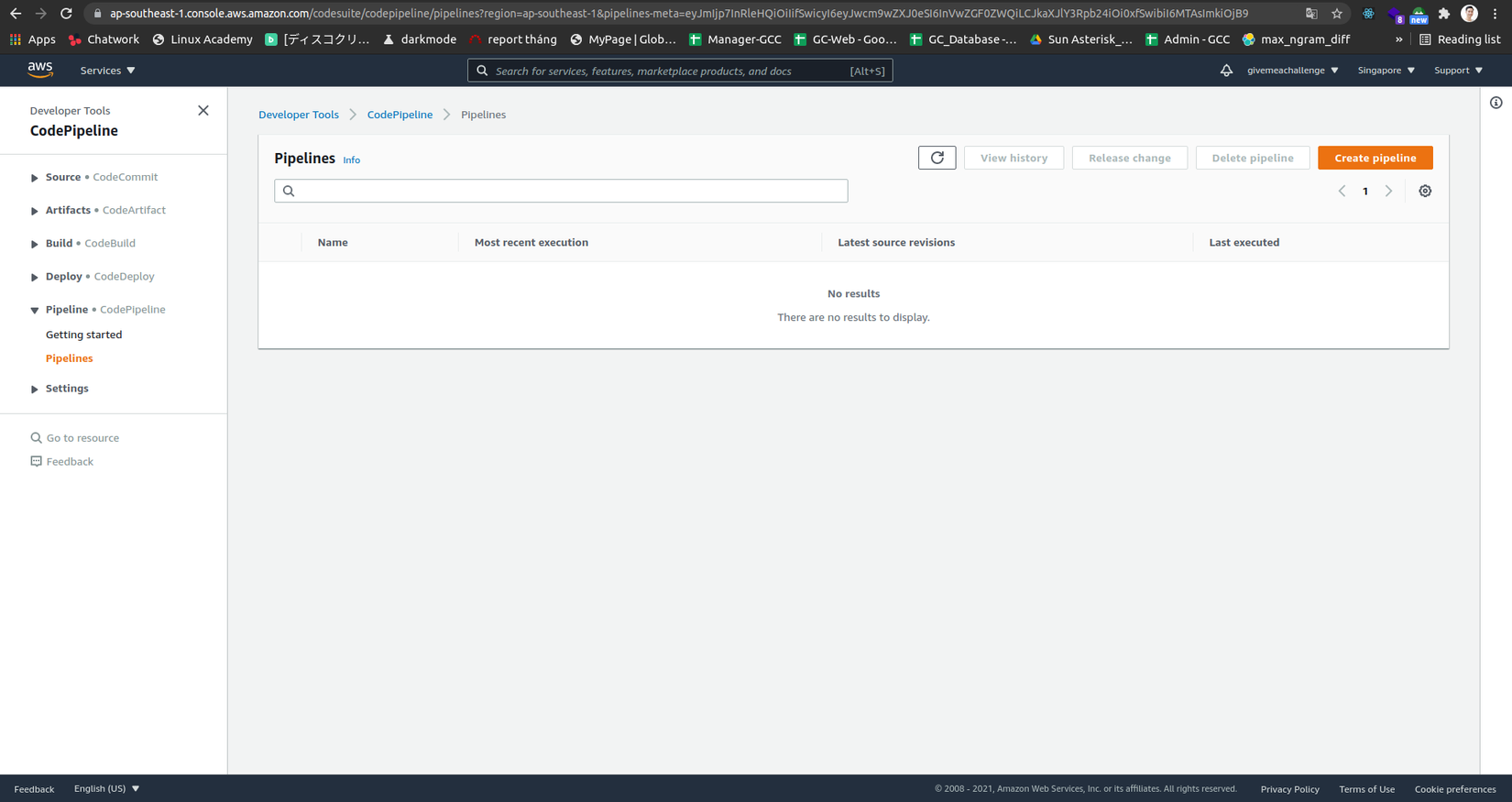Click the Delete pipeline button

[x=1253, y=158]
